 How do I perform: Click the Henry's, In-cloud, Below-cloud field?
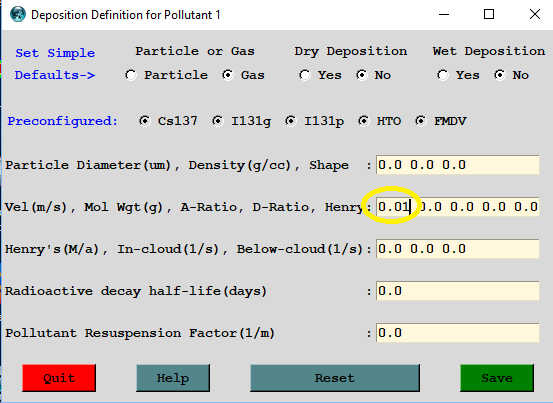457,249
